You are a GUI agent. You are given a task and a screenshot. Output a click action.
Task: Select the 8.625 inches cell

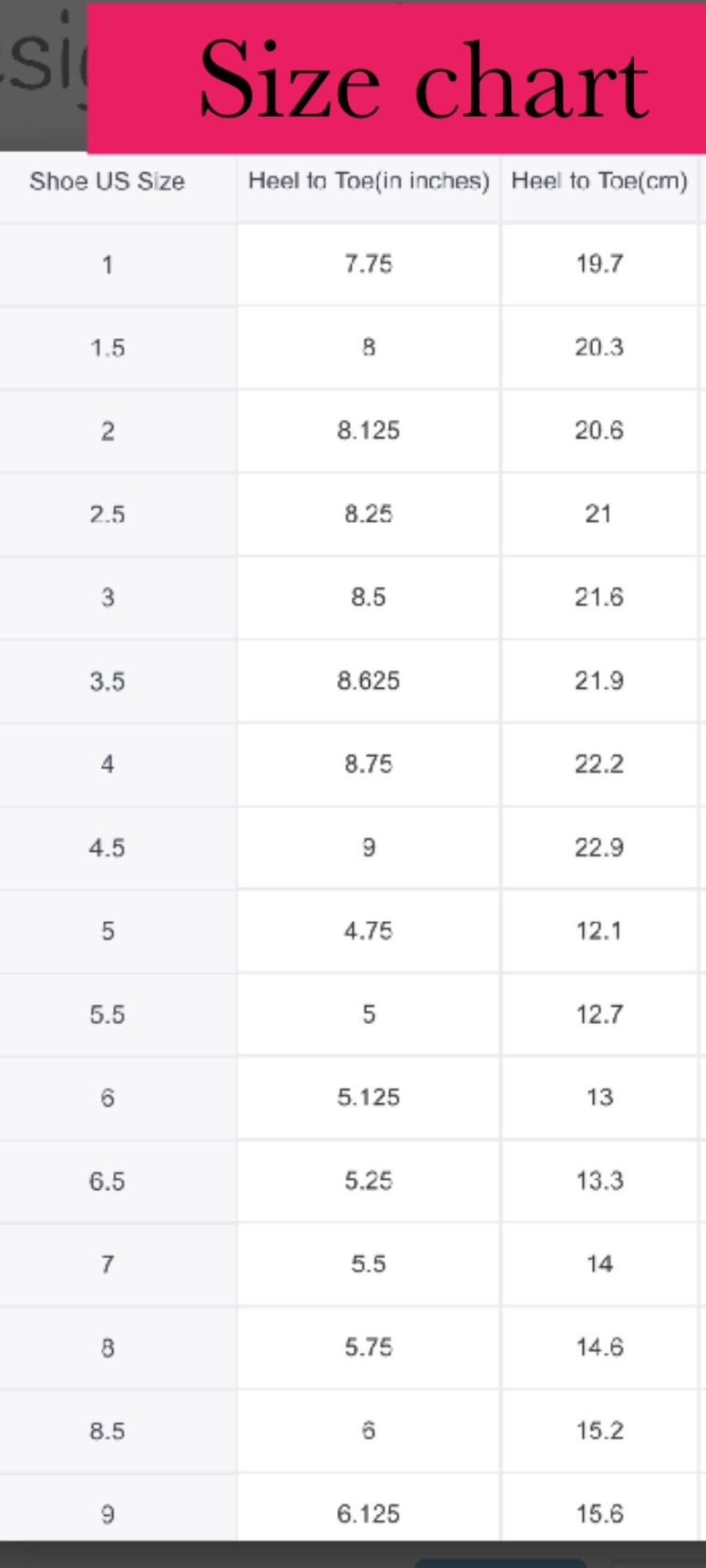point(369,682)
